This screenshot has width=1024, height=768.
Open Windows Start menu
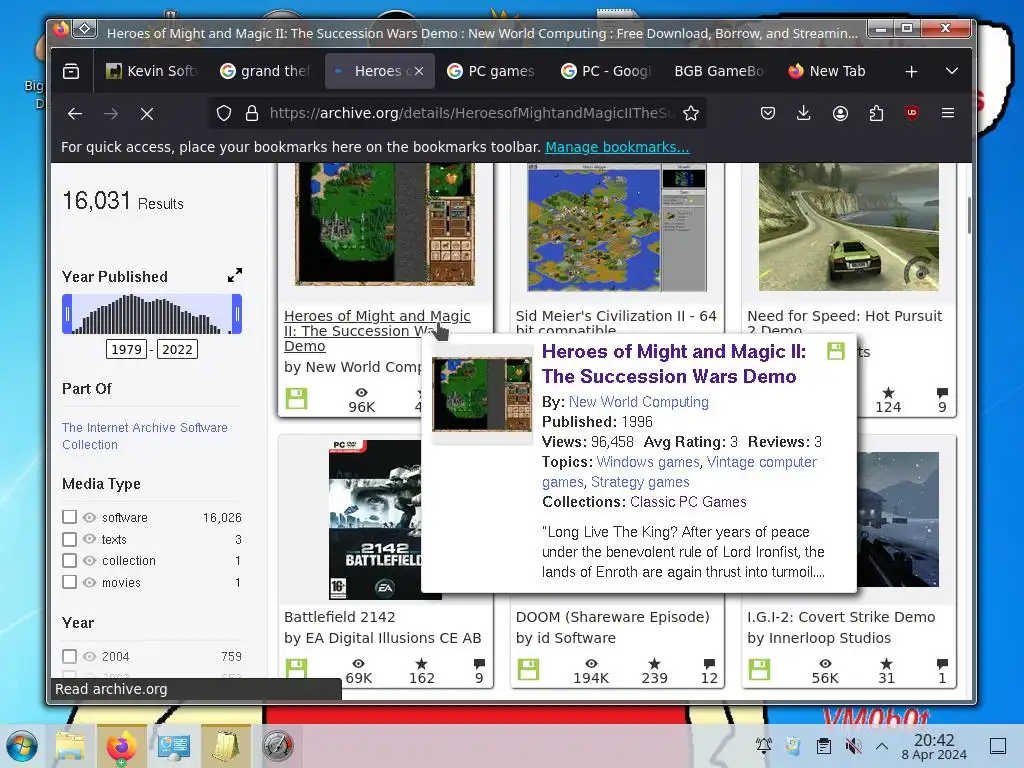[x=22, y=746]
